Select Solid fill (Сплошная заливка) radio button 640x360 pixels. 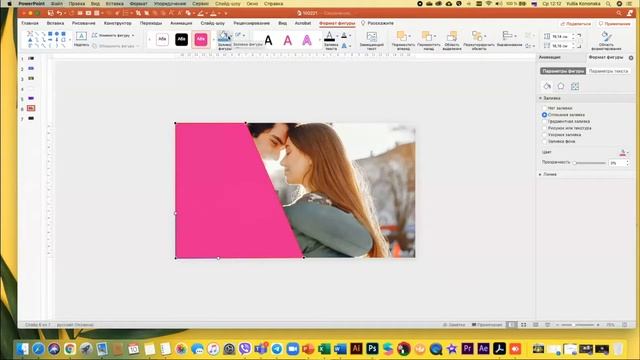click(x=544, y=115)
